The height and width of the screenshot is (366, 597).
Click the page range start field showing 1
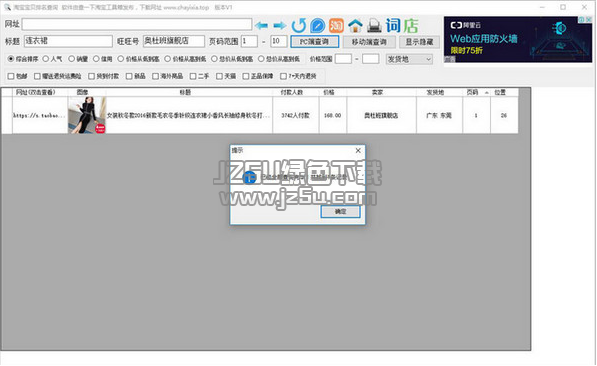click(249, 41)
